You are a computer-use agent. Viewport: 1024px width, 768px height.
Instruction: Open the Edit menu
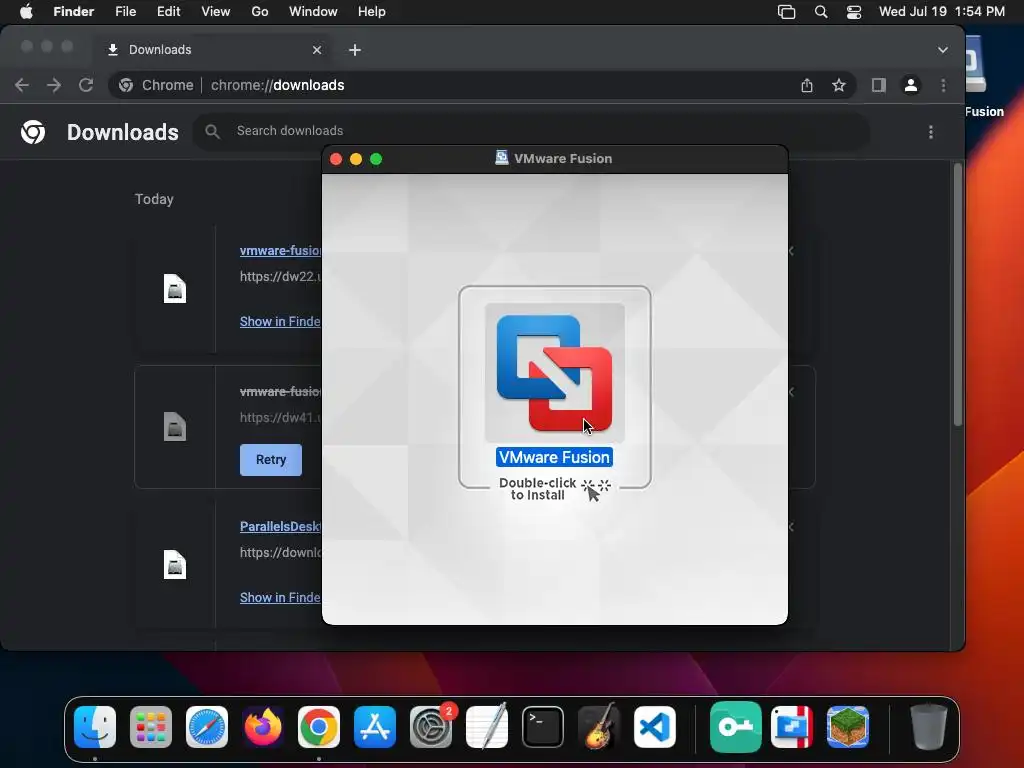tap(168, 12)
